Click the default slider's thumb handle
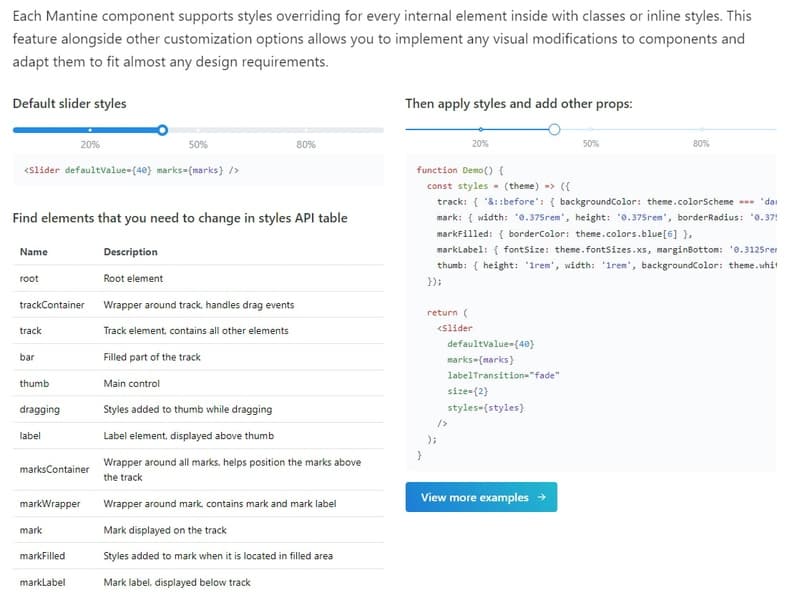 pos(163,129)
